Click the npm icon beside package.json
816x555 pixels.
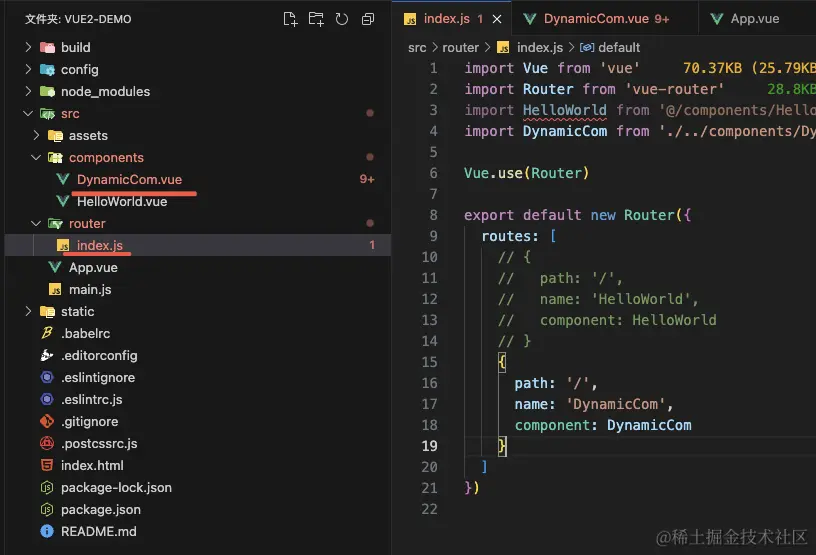(47, 509)
